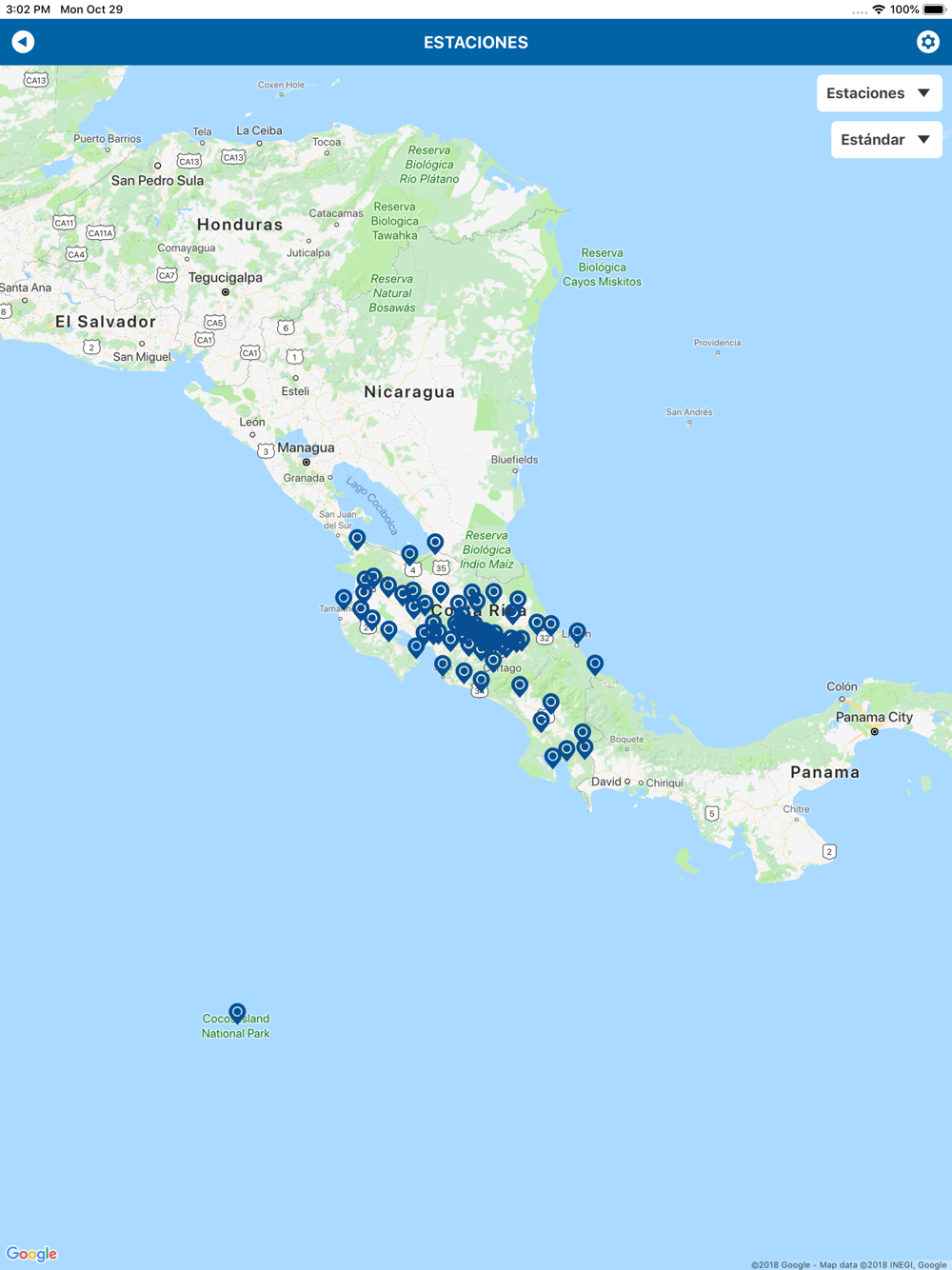This screenshot has width=952, height=1270.
Task: Click the Lago Cocibolca label
Action: click(x=371, y=505)
